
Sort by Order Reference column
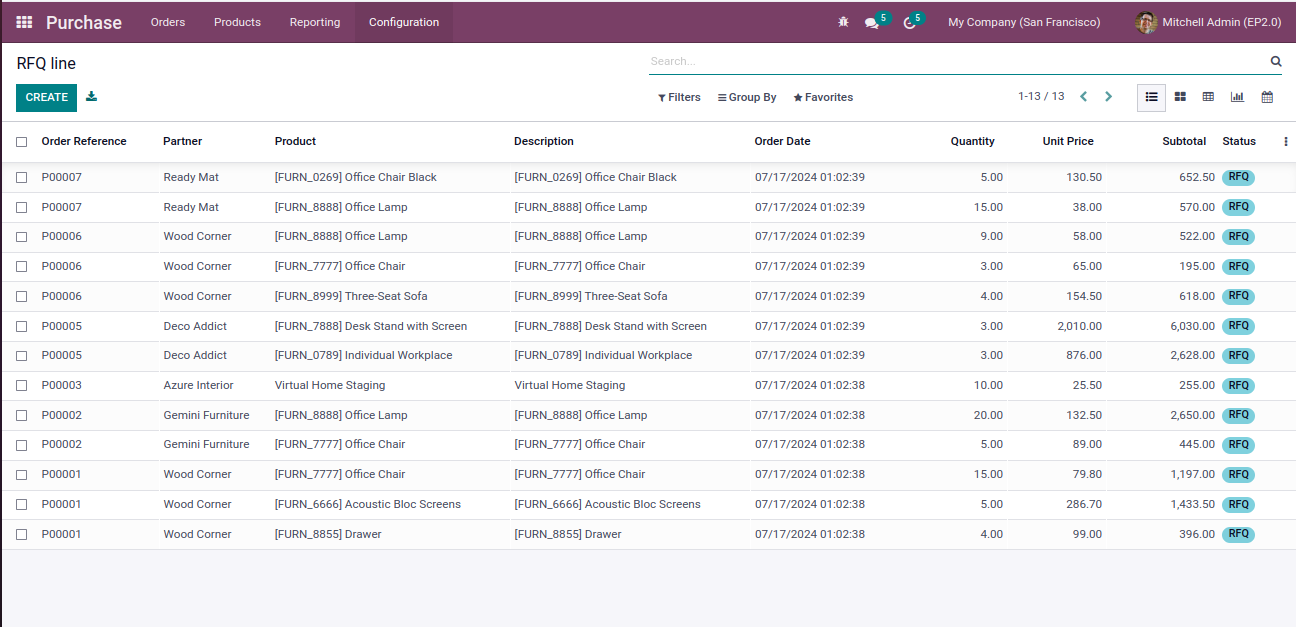[84, 141]
